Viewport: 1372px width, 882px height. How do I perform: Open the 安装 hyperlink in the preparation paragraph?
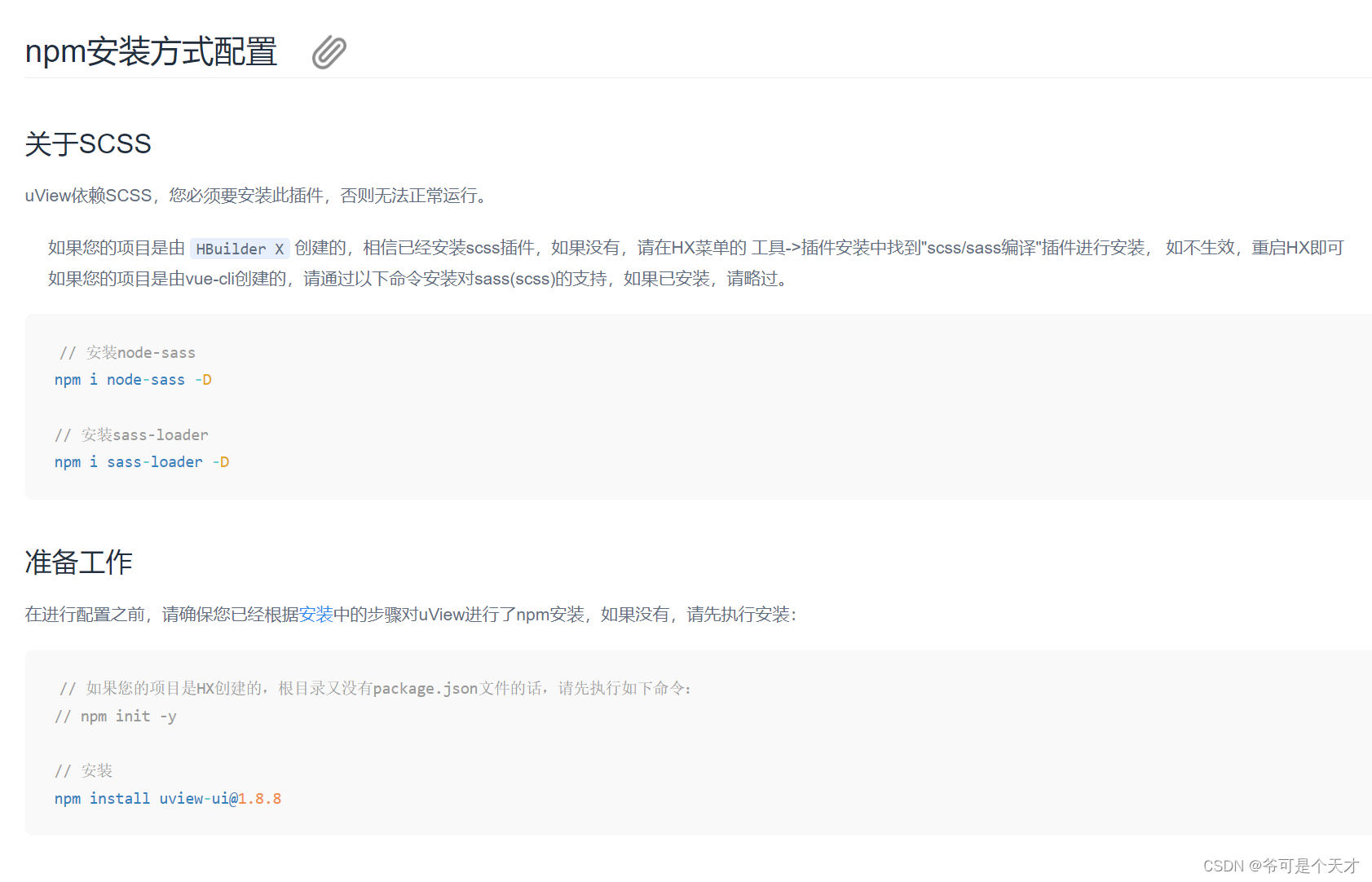point(316,615)
